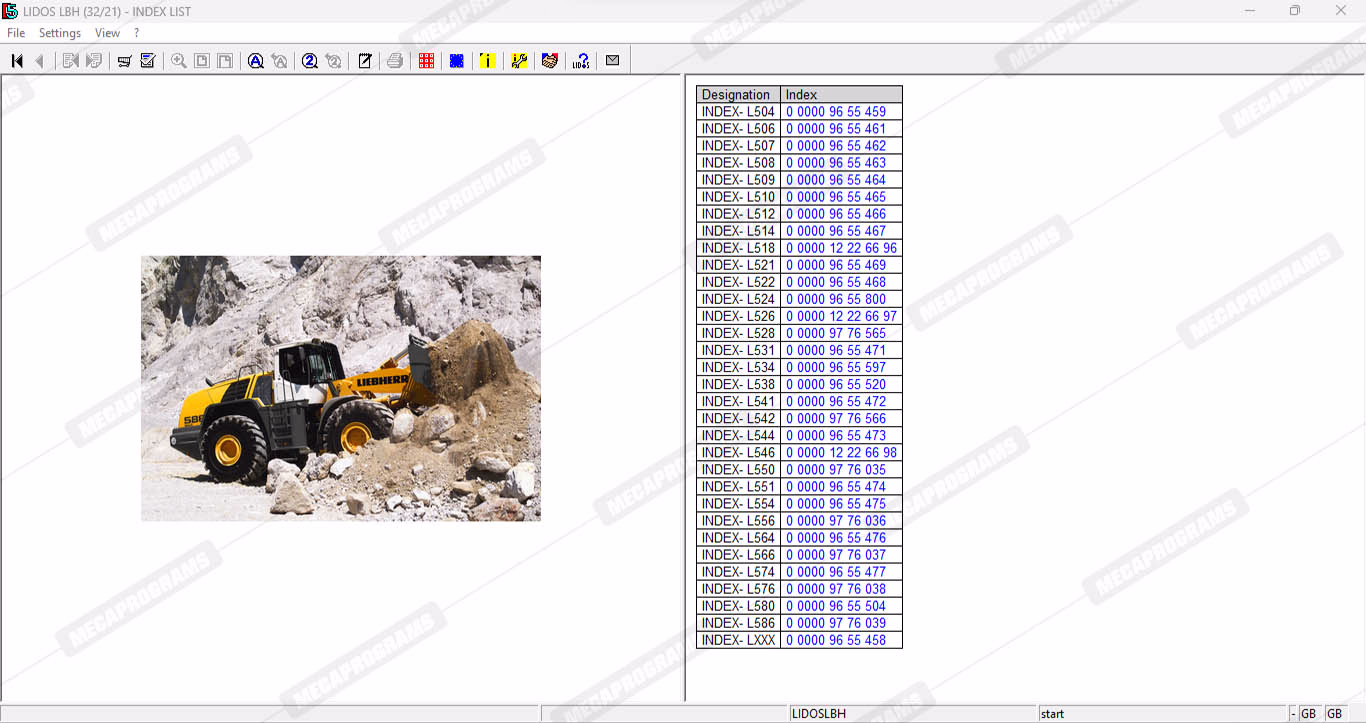Image resolution: width=1366 pixels, height=723 pixels.
Task: Open index link 0 0000 12 22 66 98
Action: click(841, 453)
